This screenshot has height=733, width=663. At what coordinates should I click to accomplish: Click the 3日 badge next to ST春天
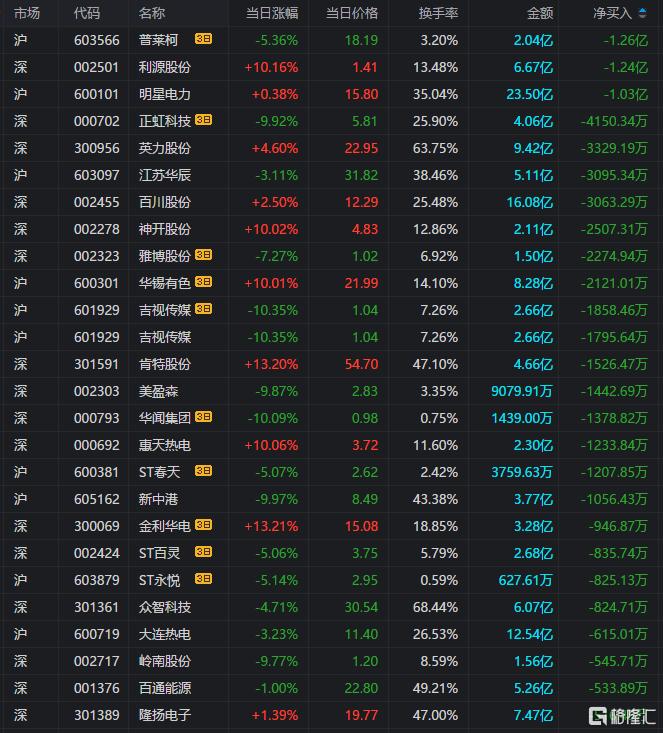tap(203, 471)
